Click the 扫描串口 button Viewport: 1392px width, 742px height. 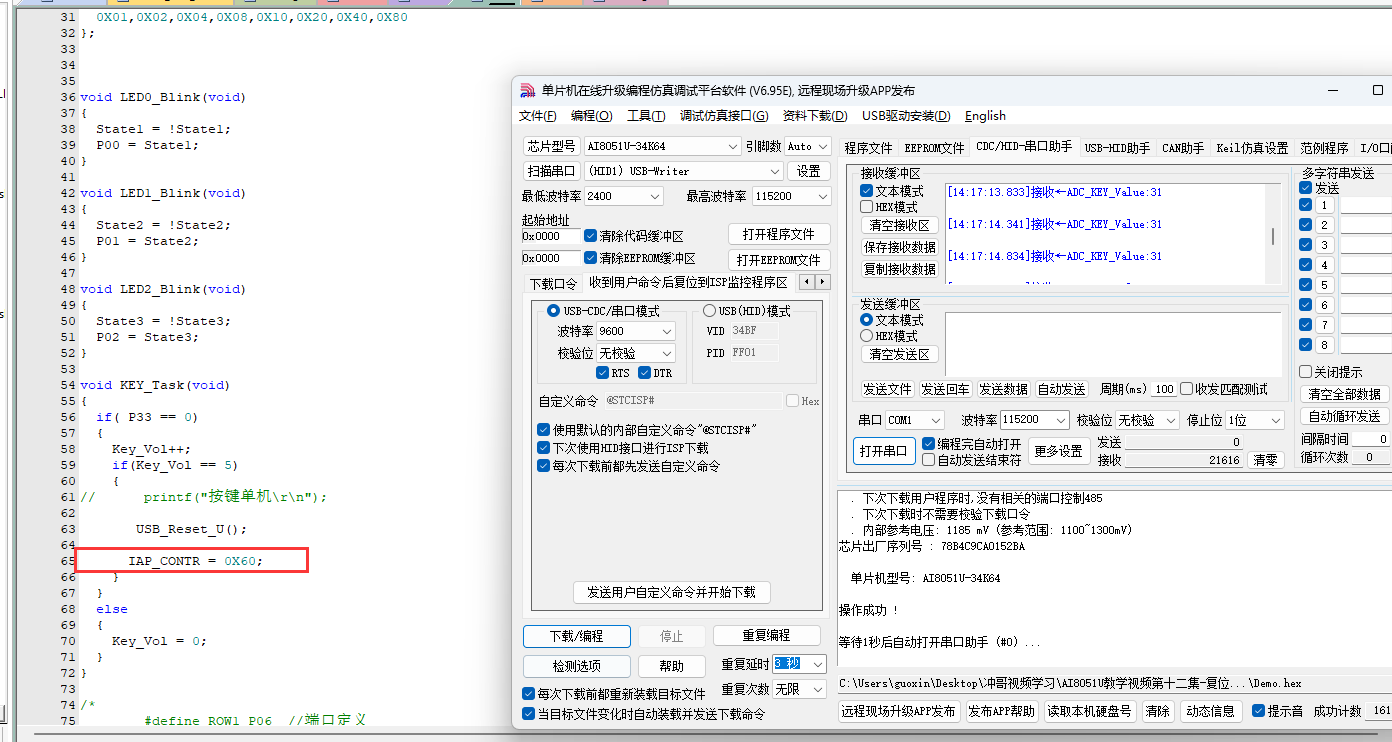pyautogui.click(x=552, y=171)
